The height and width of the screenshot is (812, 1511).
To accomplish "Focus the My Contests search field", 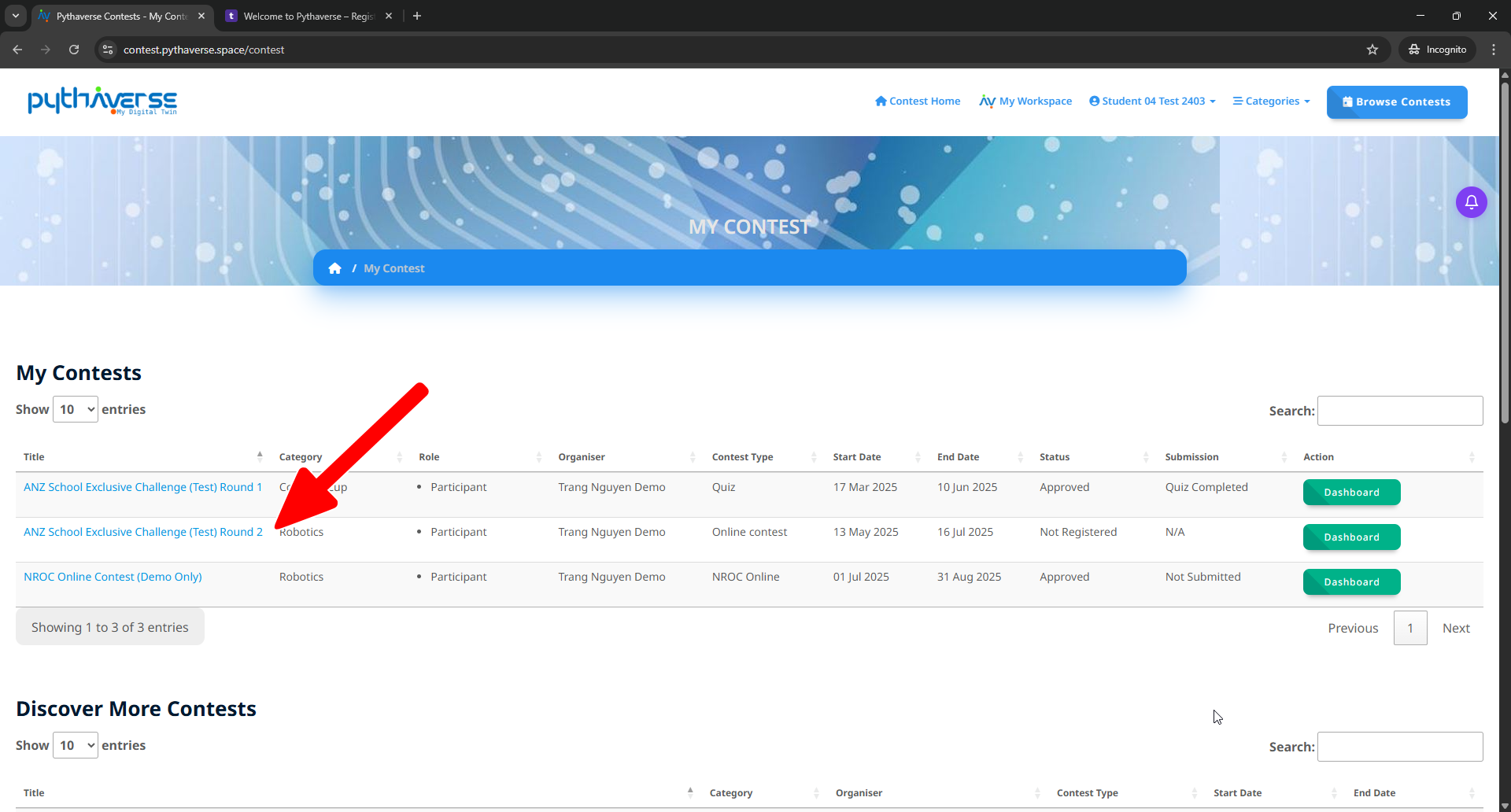I will (1400, 411).
